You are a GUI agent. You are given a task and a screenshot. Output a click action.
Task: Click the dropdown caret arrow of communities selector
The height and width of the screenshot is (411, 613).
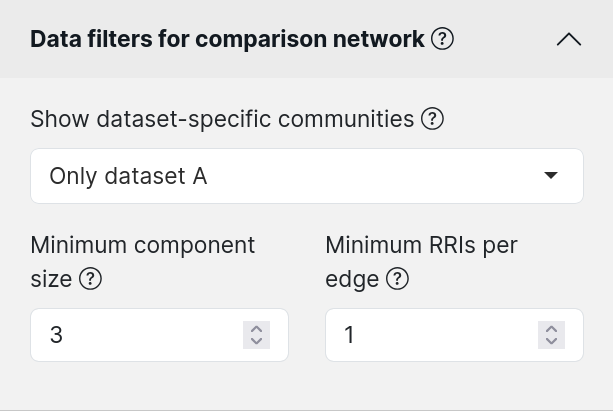point(551,175)
